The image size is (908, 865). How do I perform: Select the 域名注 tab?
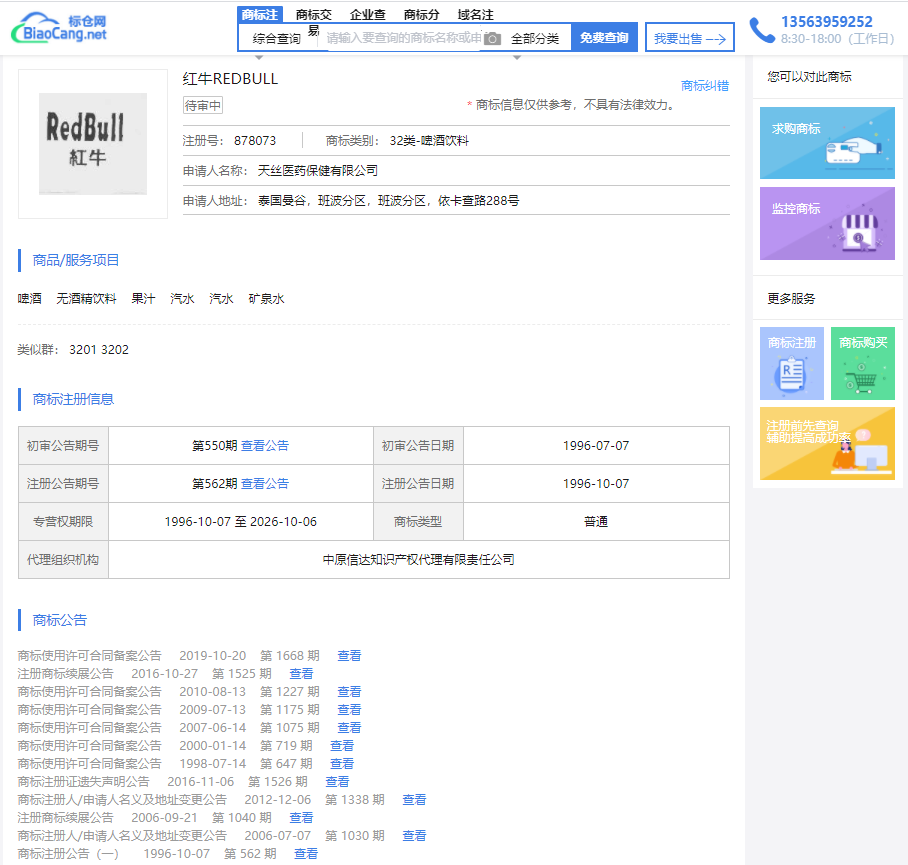point(475,14)
